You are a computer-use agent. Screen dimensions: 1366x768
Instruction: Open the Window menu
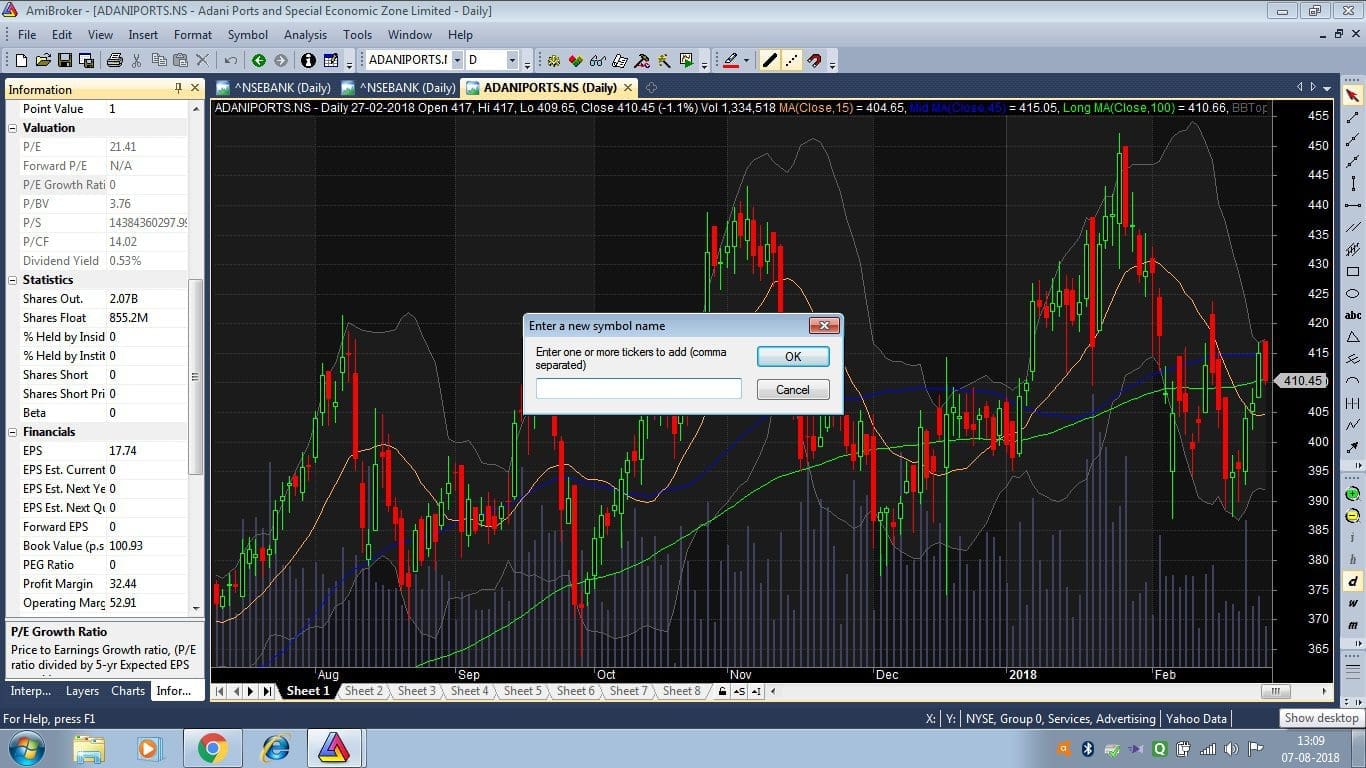coord(409,34)
